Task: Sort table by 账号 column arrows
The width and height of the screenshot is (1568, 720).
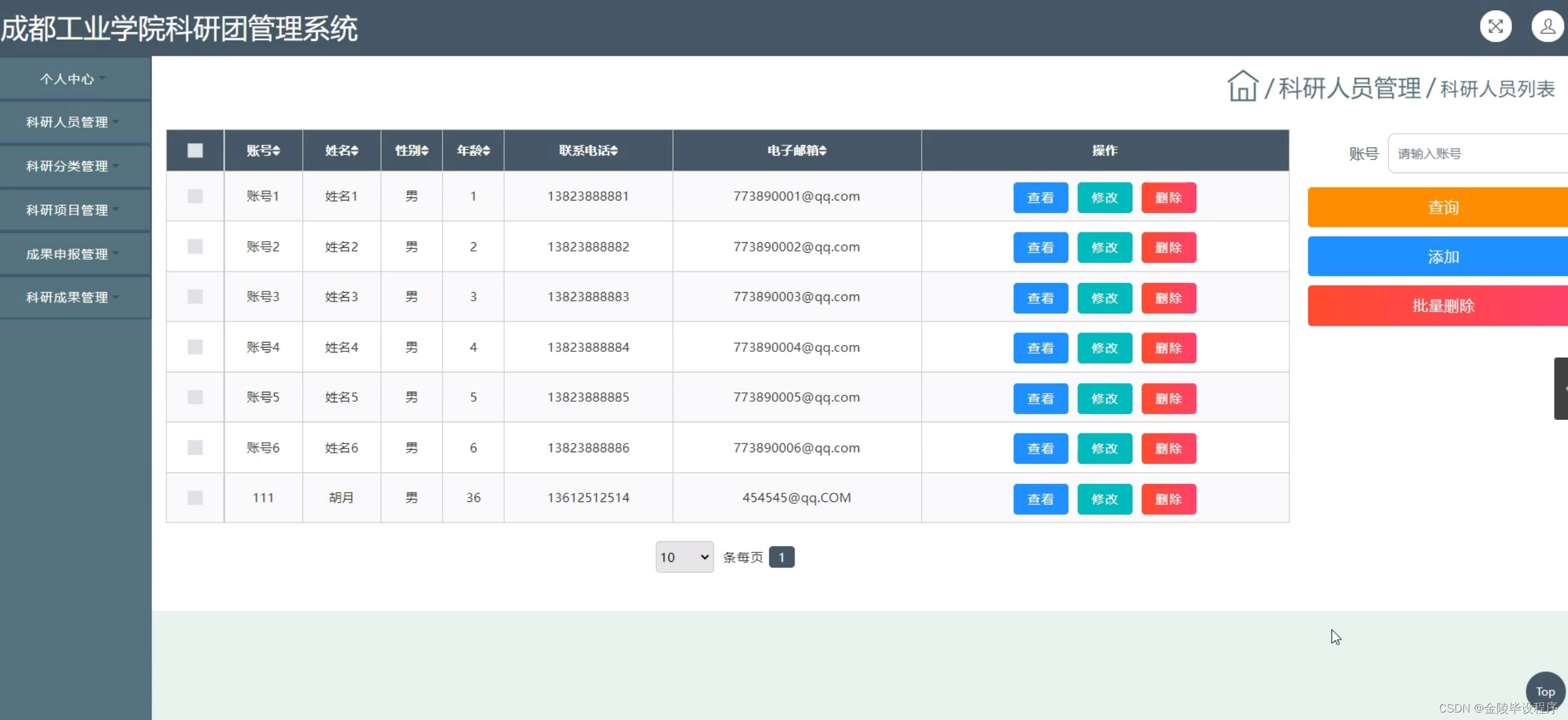Action: coord(276,151)
